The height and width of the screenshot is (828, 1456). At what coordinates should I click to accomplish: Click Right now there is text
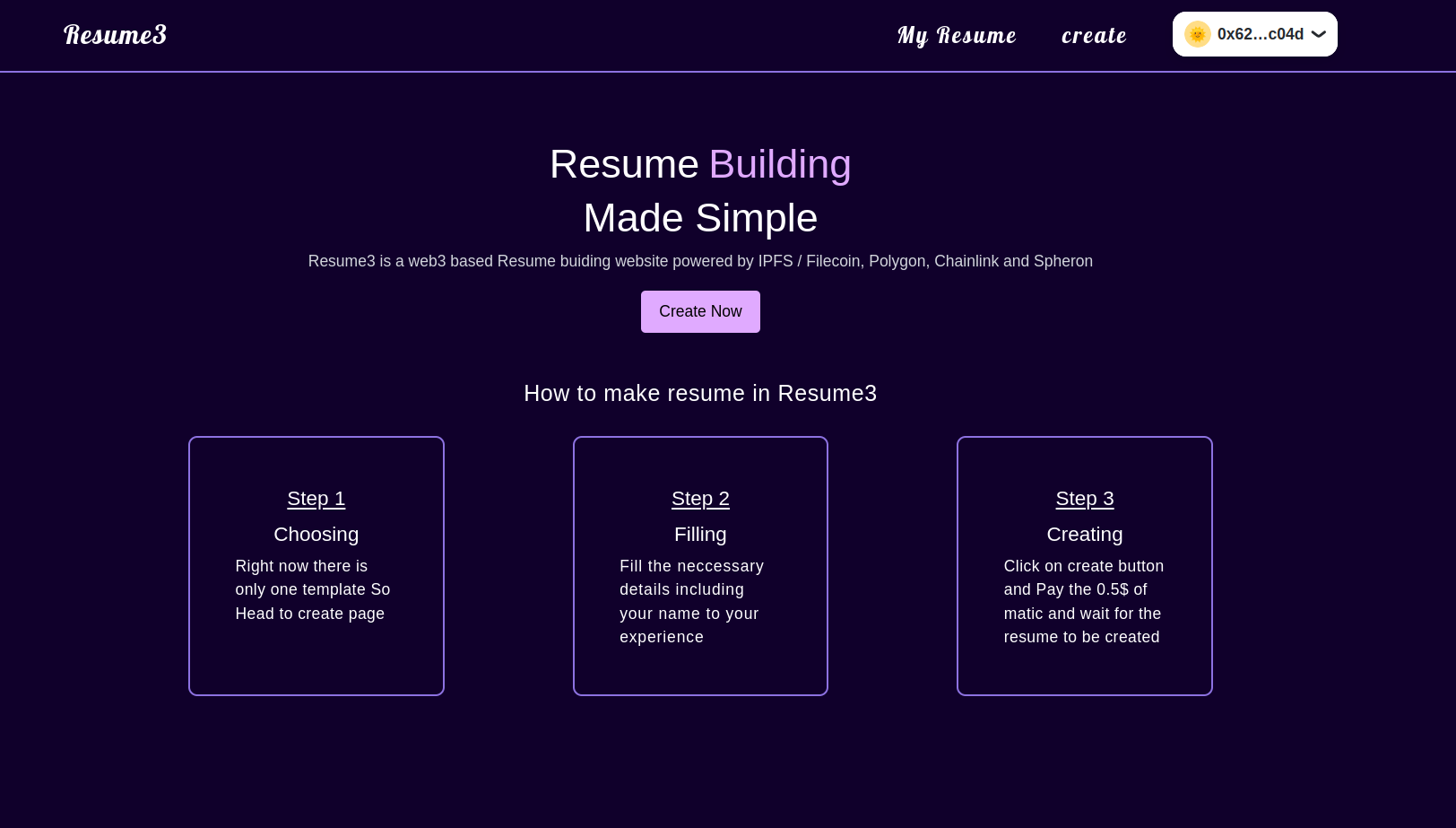[313, 589]
